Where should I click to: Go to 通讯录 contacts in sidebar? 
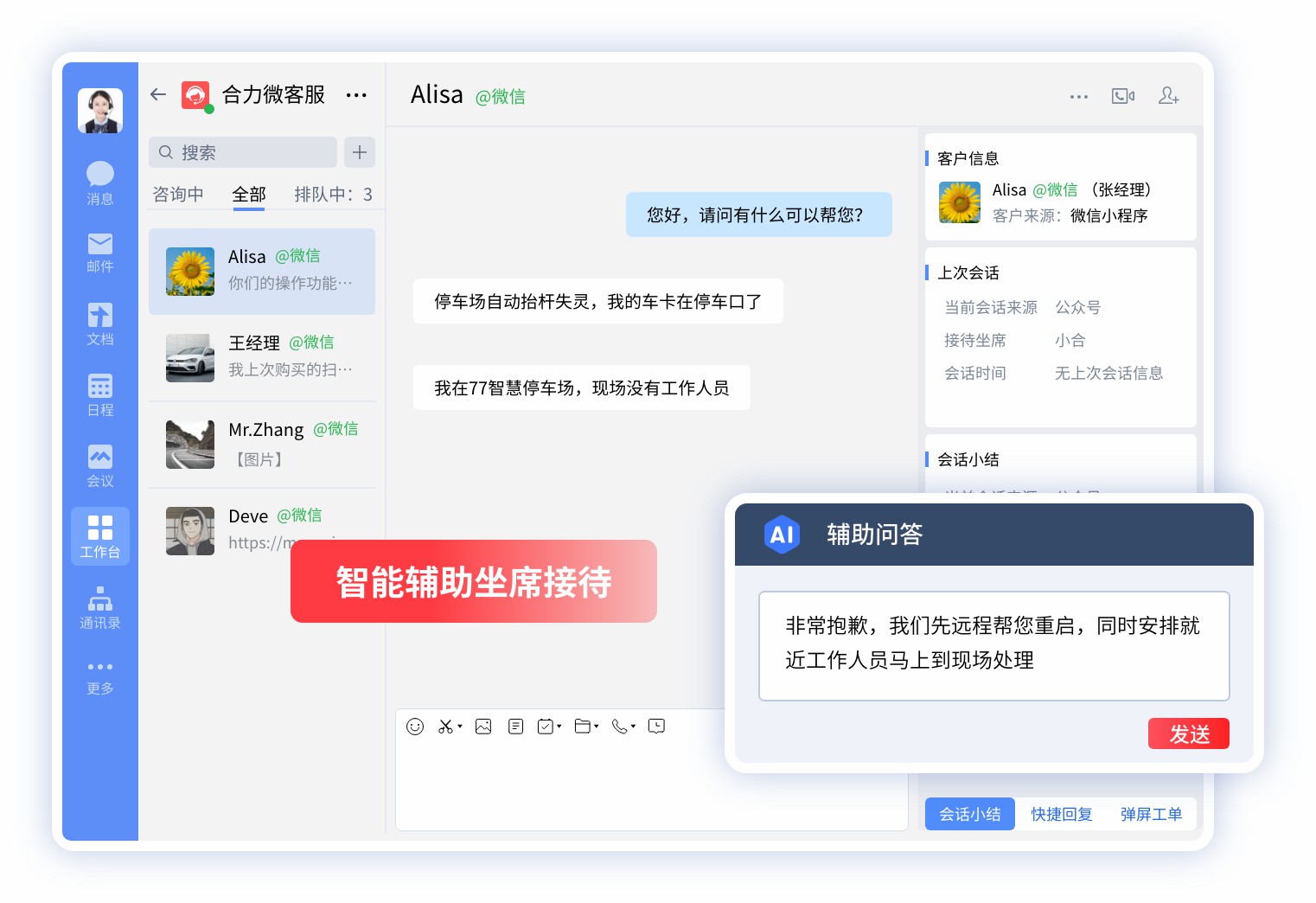point(100,608)
